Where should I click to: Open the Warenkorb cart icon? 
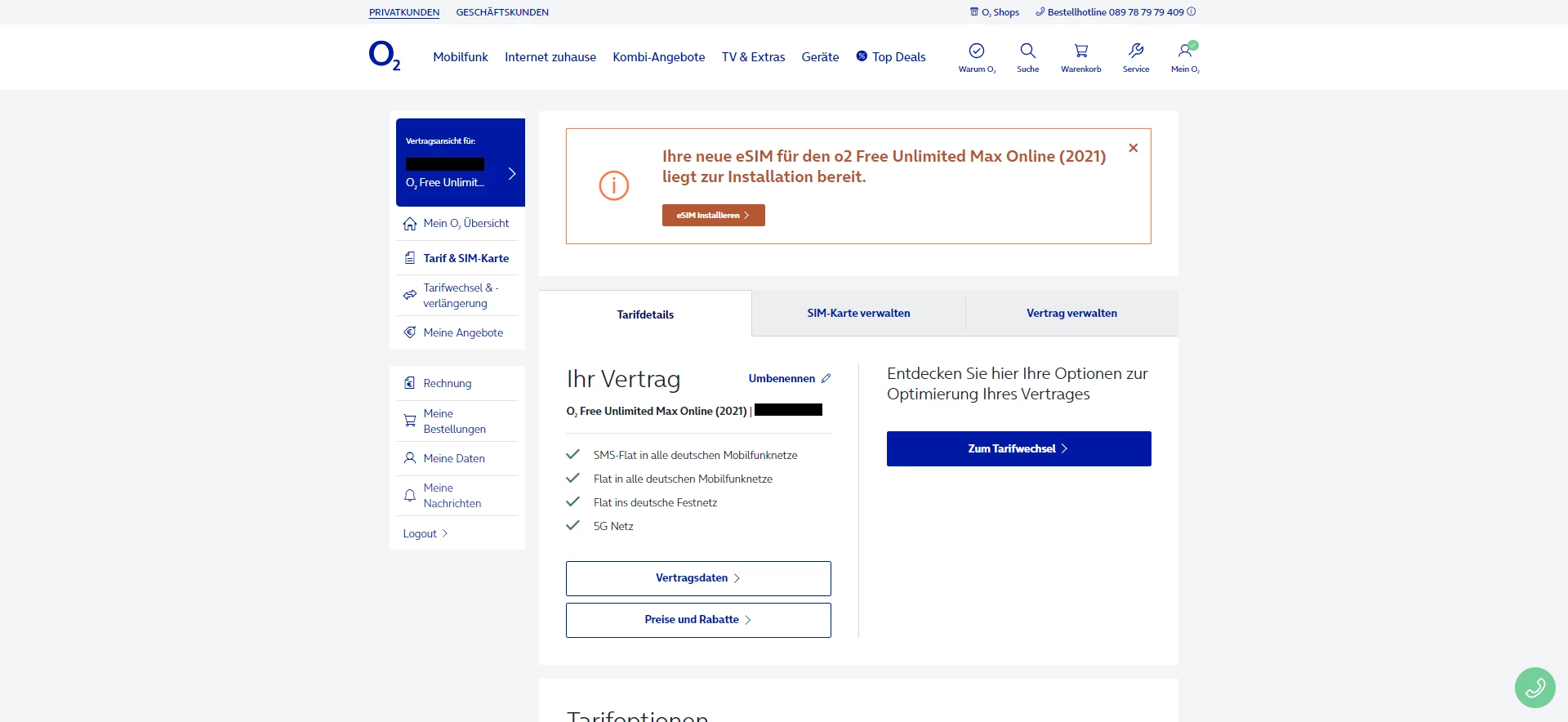click(1081, 51)
